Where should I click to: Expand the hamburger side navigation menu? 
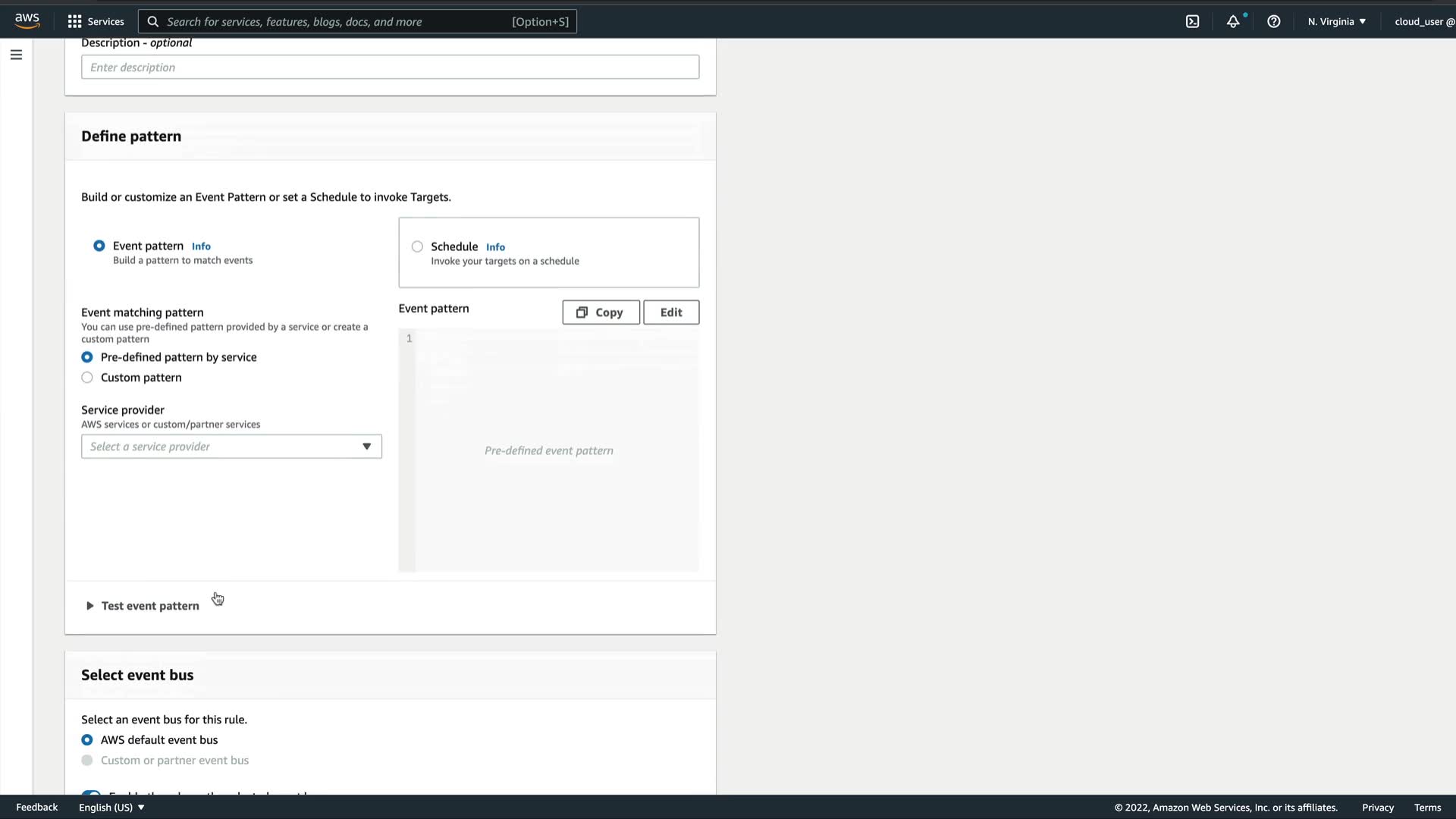point(16,55)
